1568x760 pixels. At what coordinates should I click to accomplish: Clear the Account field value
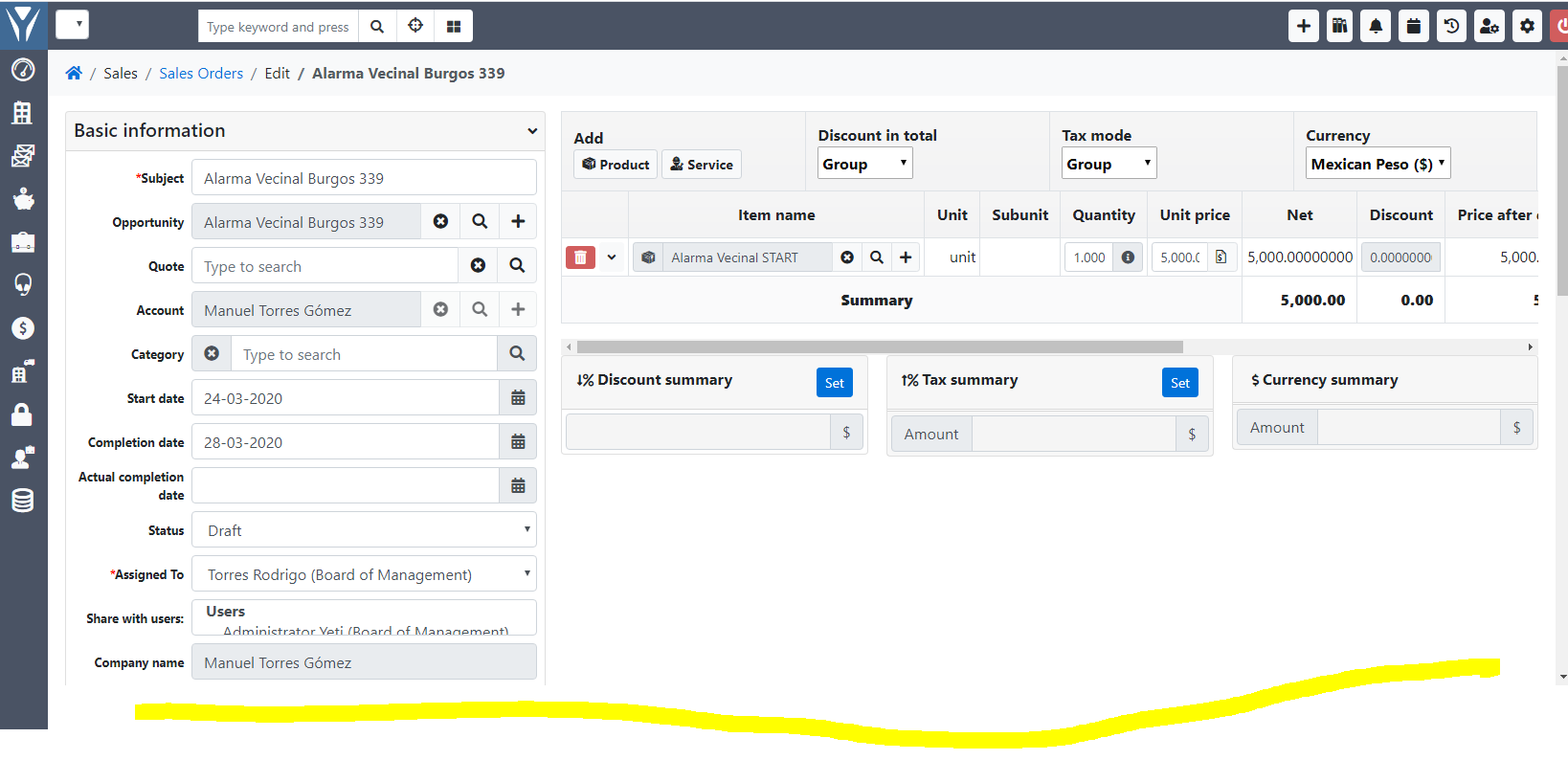point(440,309)
